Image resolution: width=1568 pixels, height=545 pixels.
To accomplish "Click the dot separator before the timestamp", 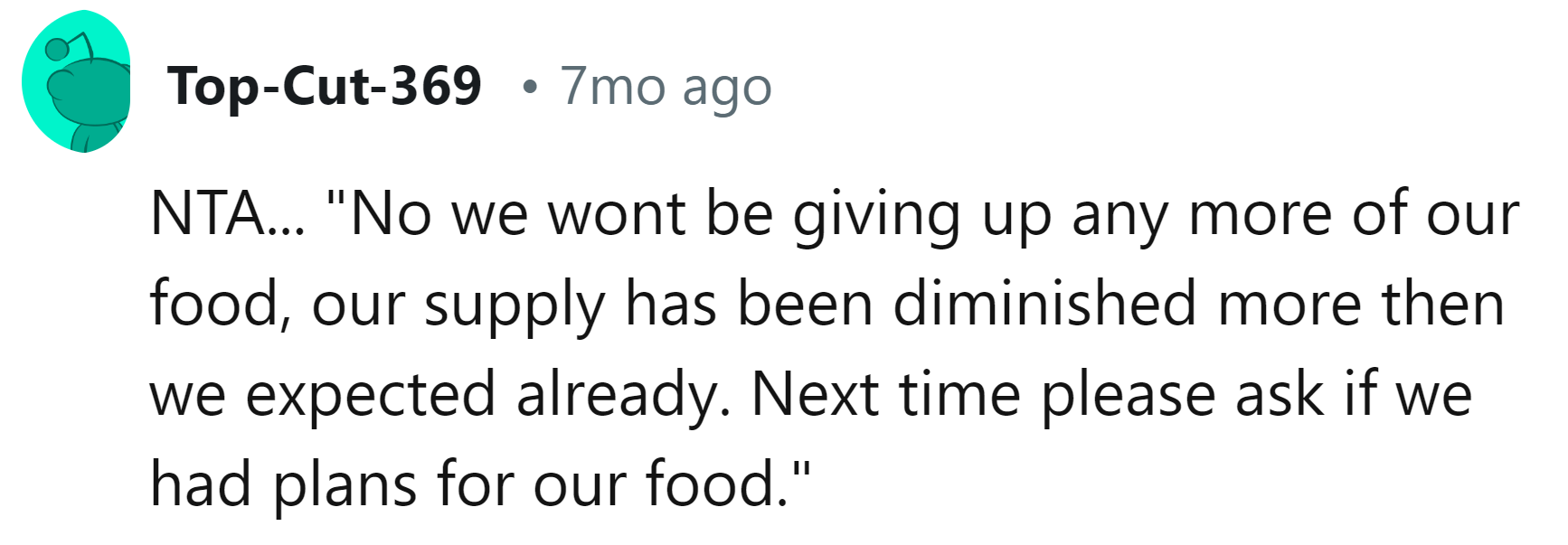I will click(530, 88).
